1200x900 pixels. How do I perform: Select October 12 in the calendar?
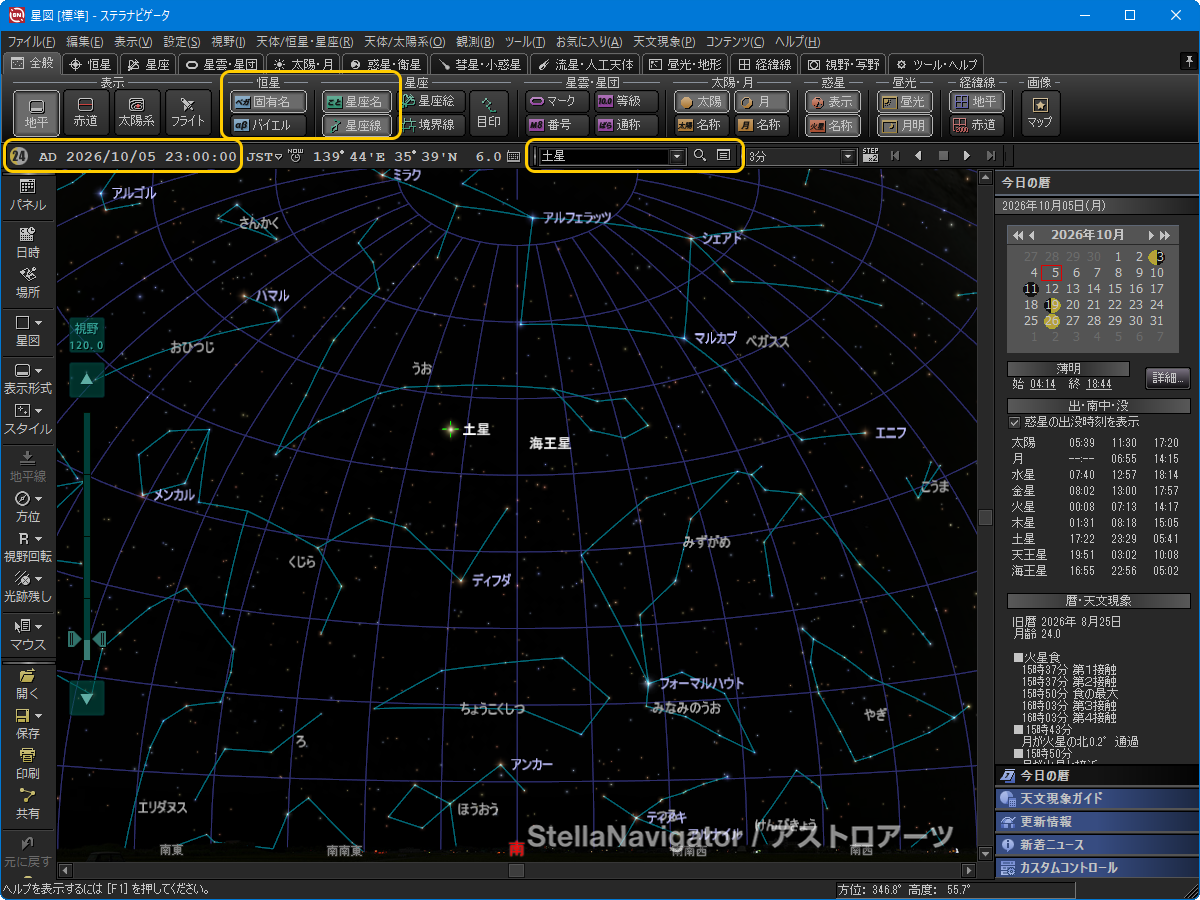(x=1052, y=288)
